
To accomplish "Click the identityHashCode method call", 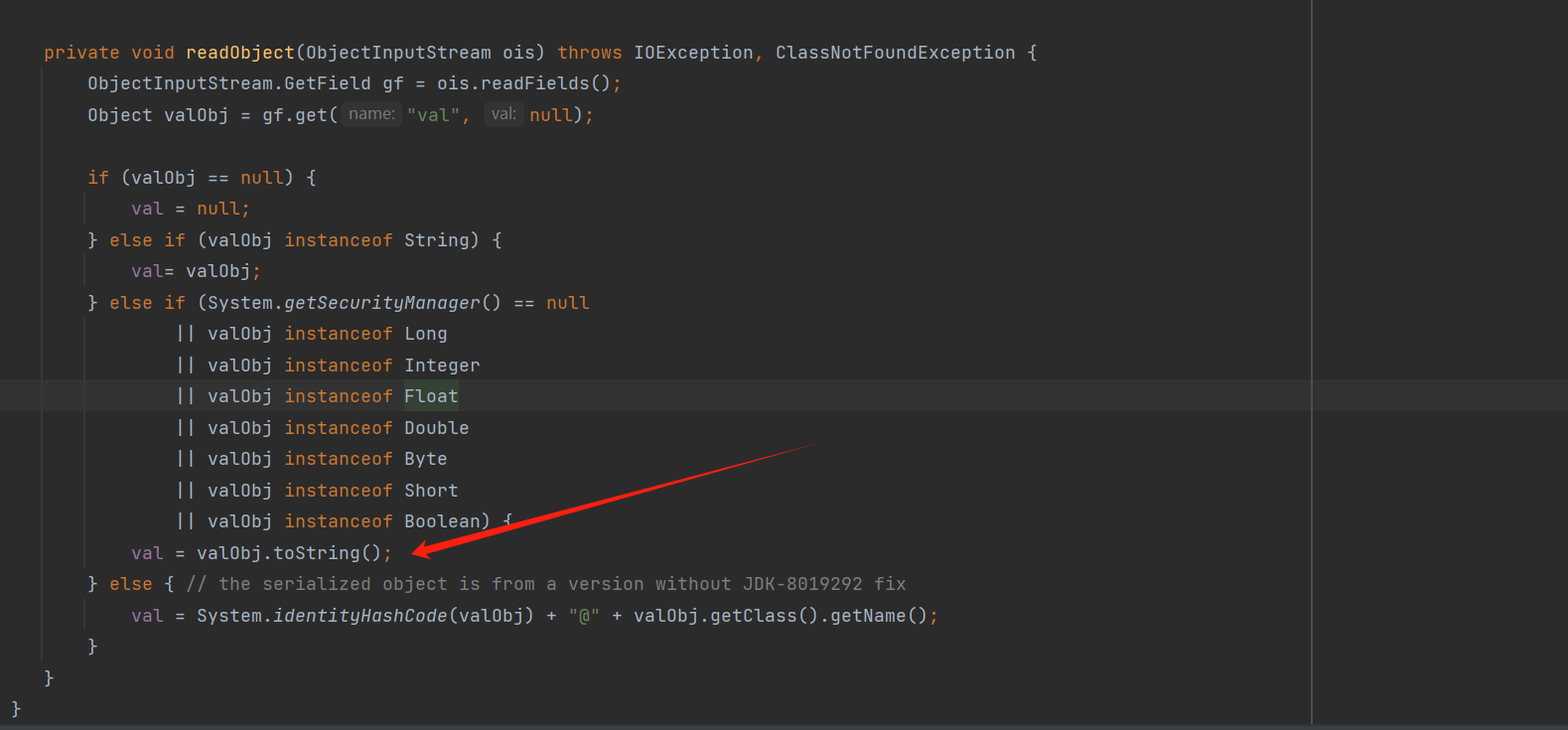I will [359, 616].
